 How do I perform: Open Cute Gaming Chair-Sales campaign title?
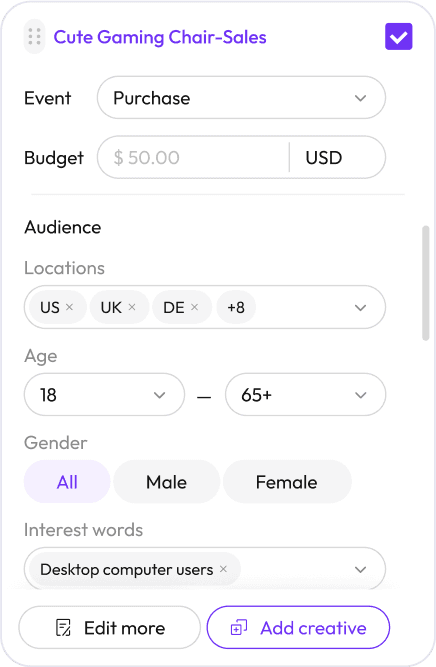pos(160,37)
